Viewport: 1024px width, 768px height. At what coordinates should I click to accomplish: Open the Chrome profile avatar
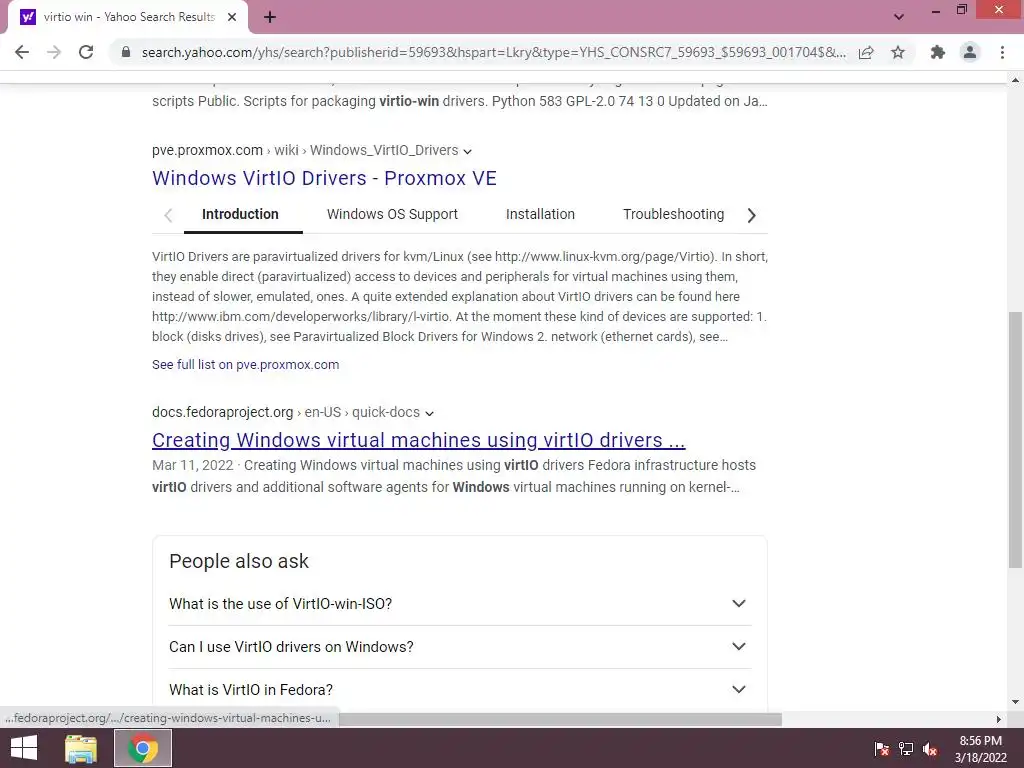970,52
